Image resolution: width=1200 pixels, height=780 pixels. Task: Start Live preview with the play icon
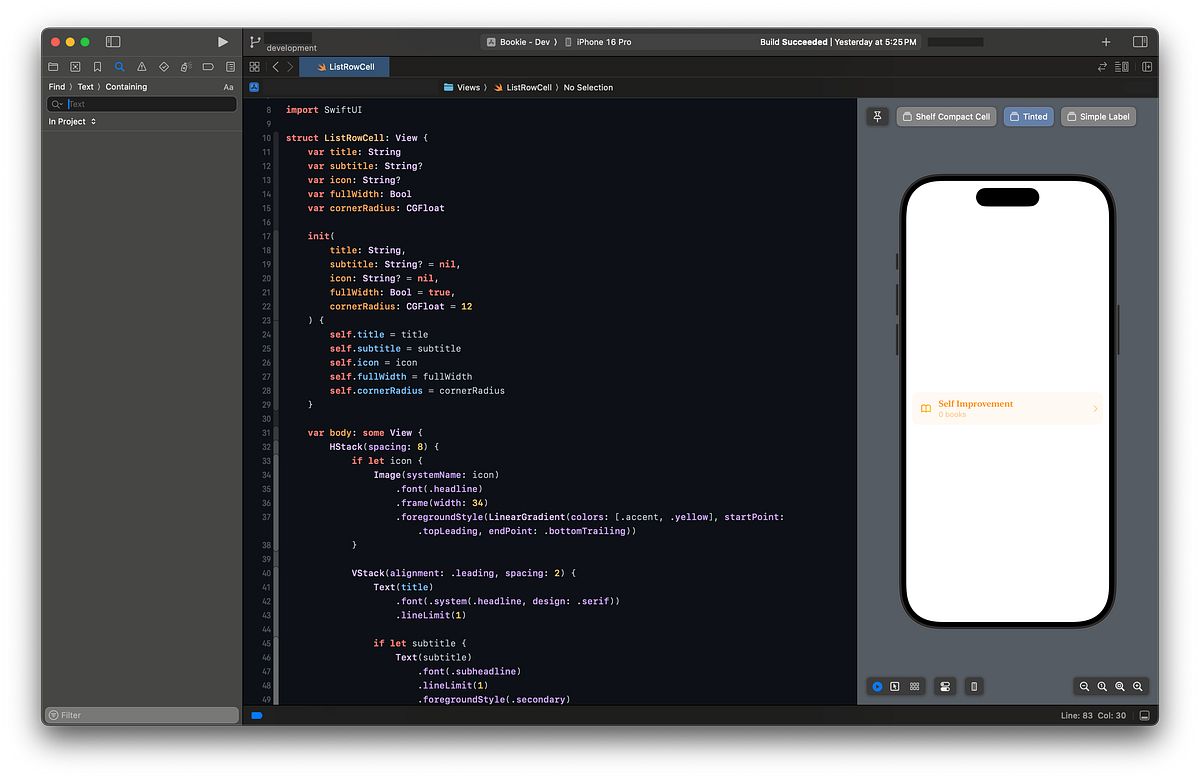point(876,686)
